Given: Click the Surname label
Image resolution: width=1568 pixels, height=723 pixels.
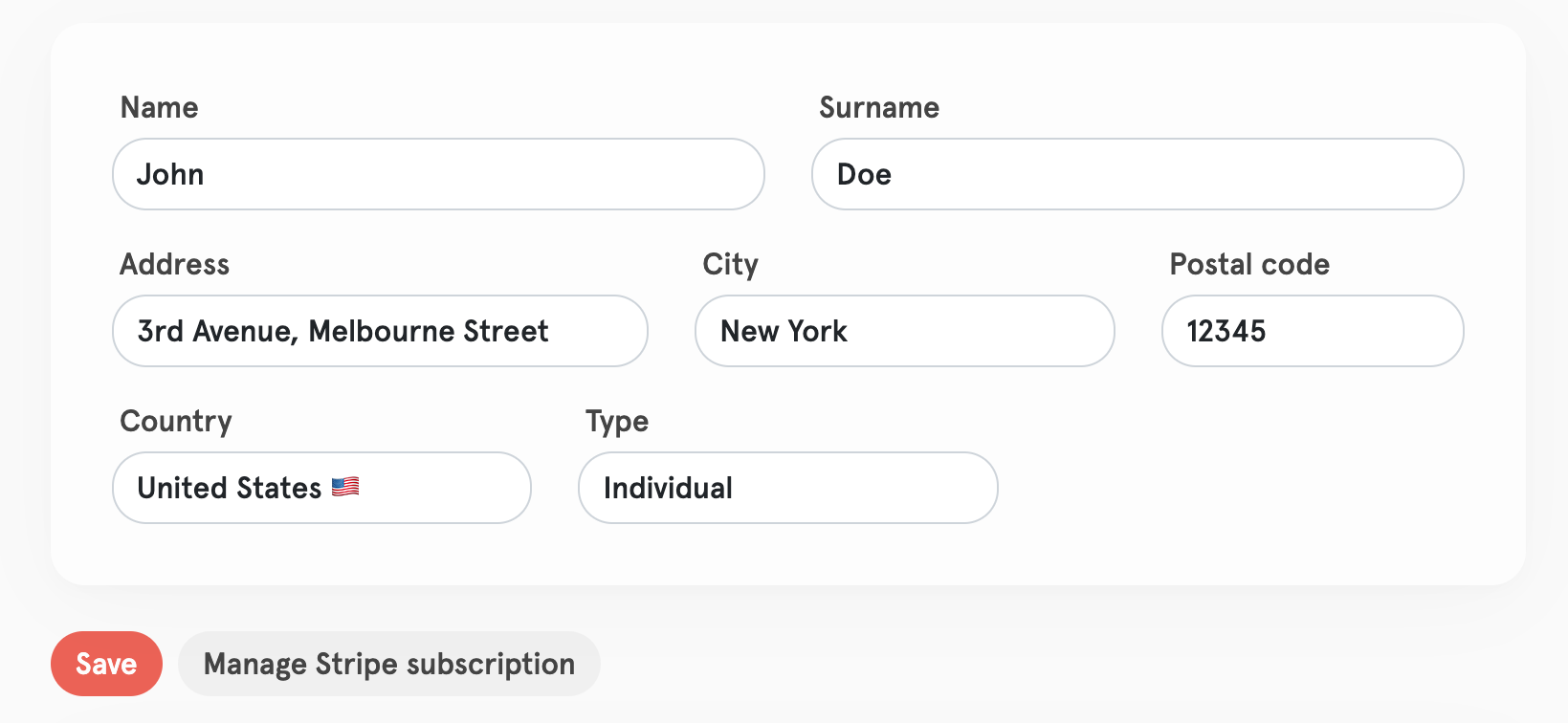Looking at the screenshot, I should [879, 107].
